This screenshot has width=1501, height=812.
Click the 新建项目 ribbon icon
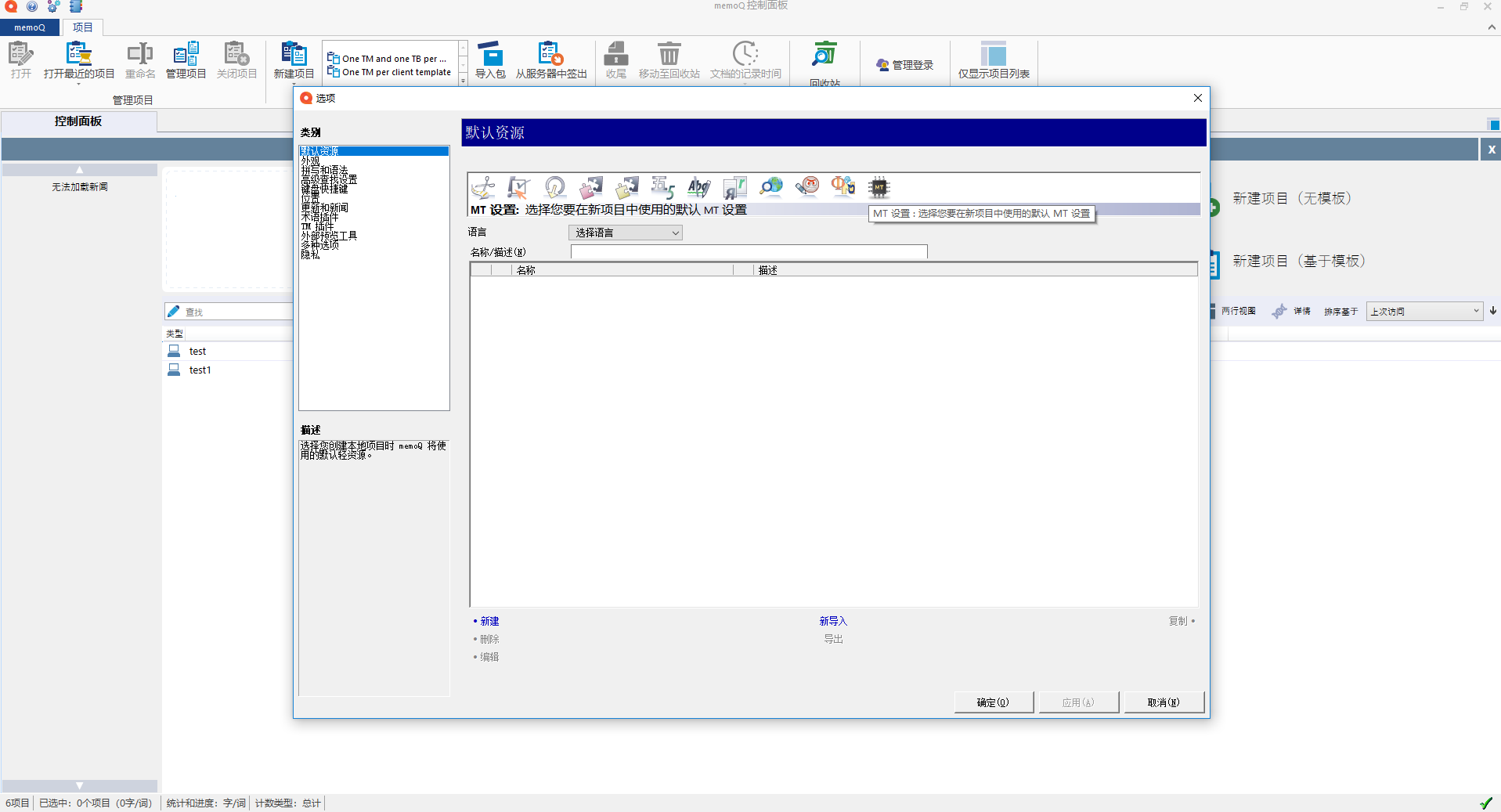(294, 60)
